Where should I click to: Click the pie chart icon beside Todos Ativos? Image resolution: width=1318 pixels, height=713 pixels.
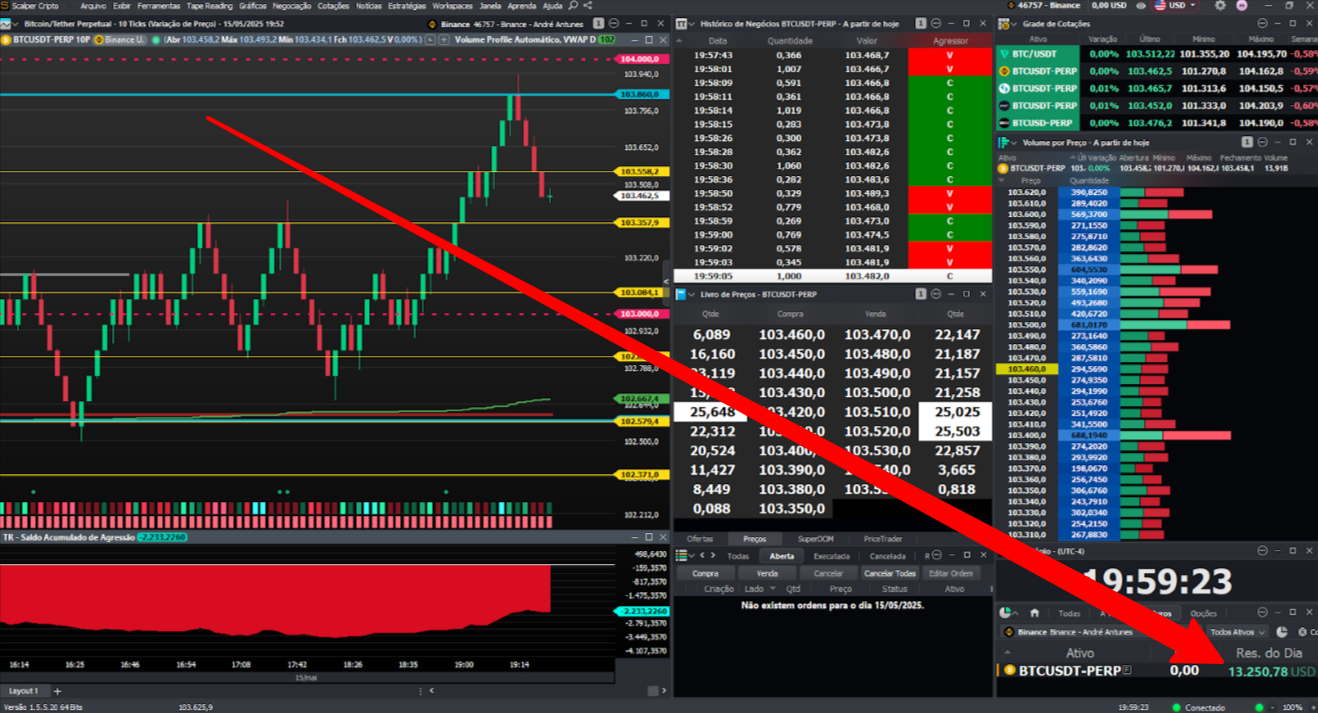(x=1281, y=632)
